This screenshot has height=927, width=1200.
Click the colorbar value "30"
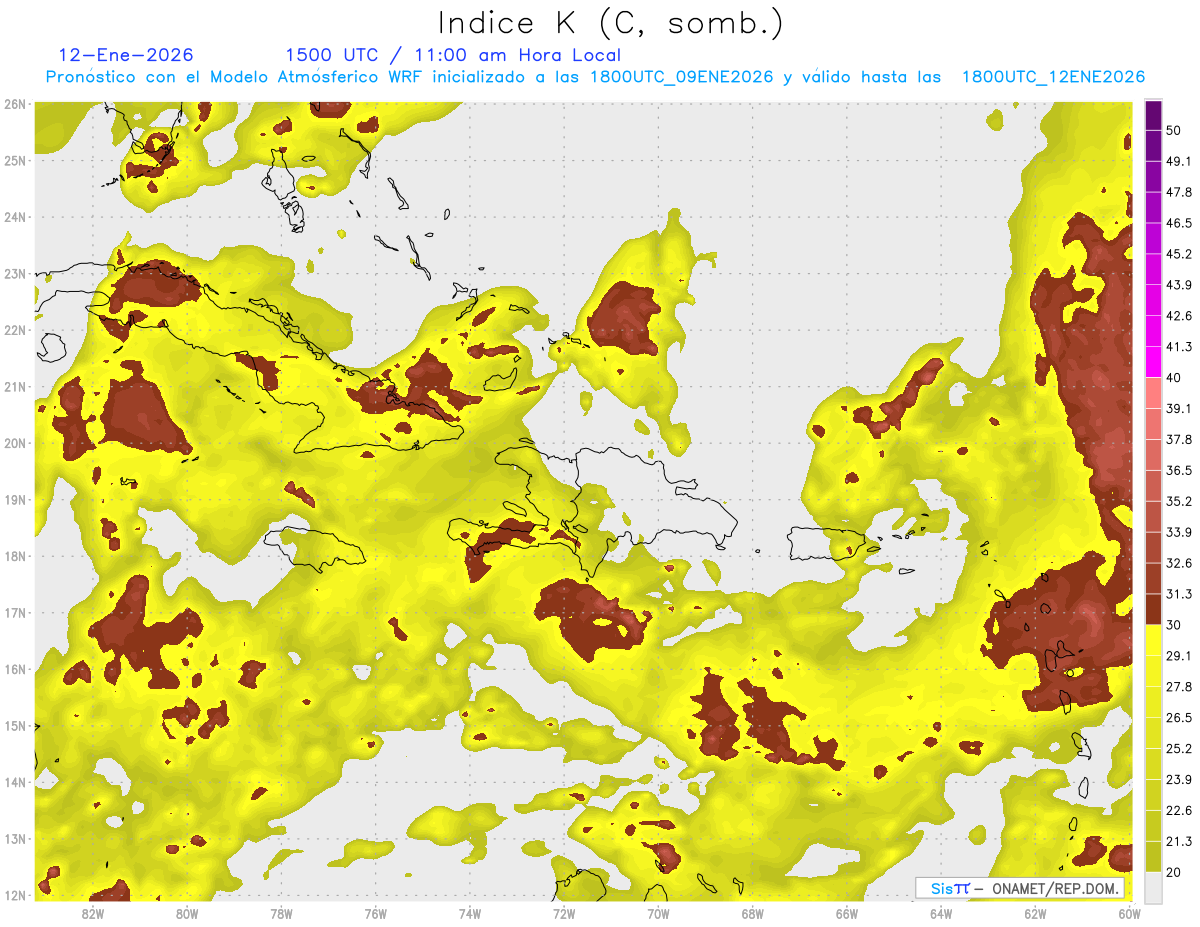1174,625
